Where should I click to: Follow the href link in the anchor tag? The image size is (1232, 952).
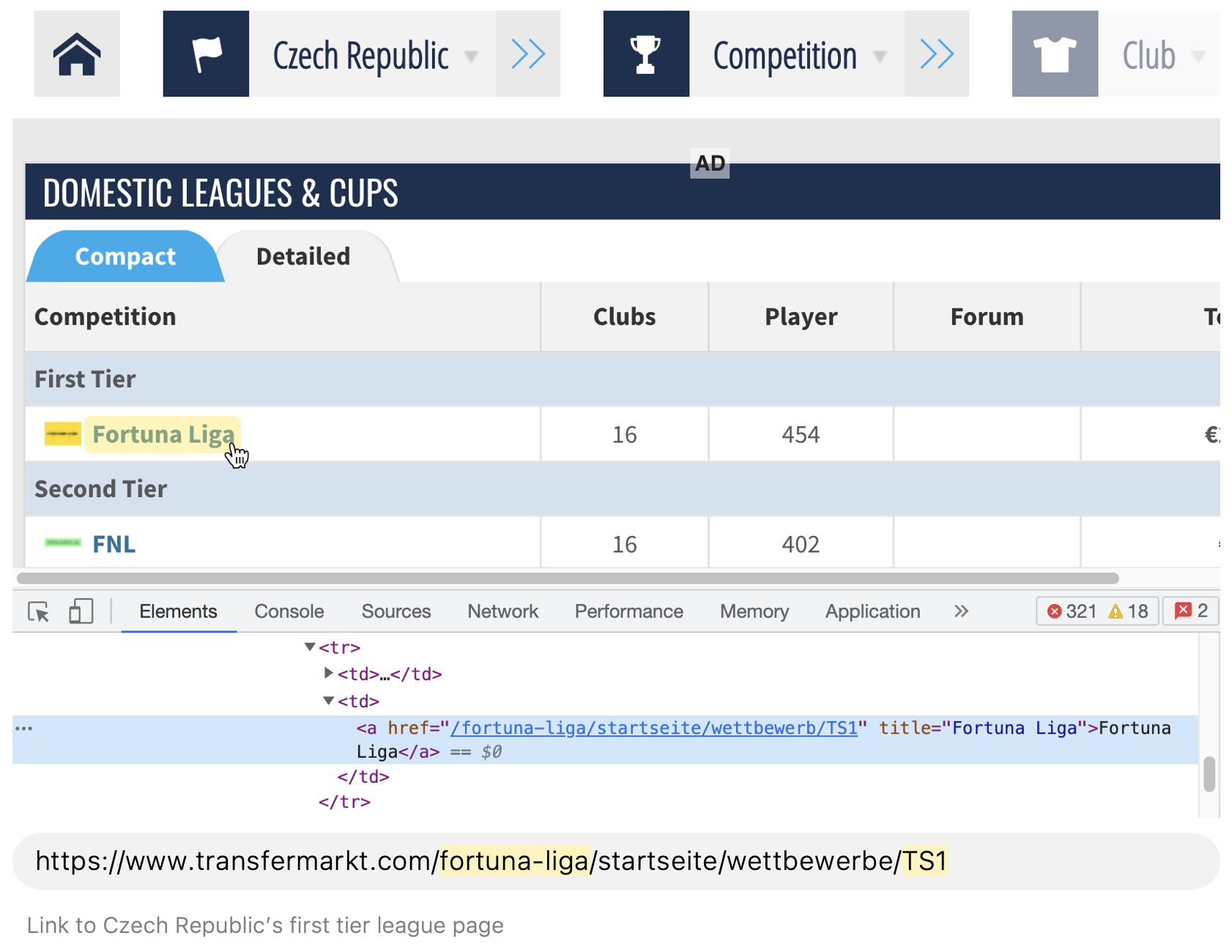(653, 728)
